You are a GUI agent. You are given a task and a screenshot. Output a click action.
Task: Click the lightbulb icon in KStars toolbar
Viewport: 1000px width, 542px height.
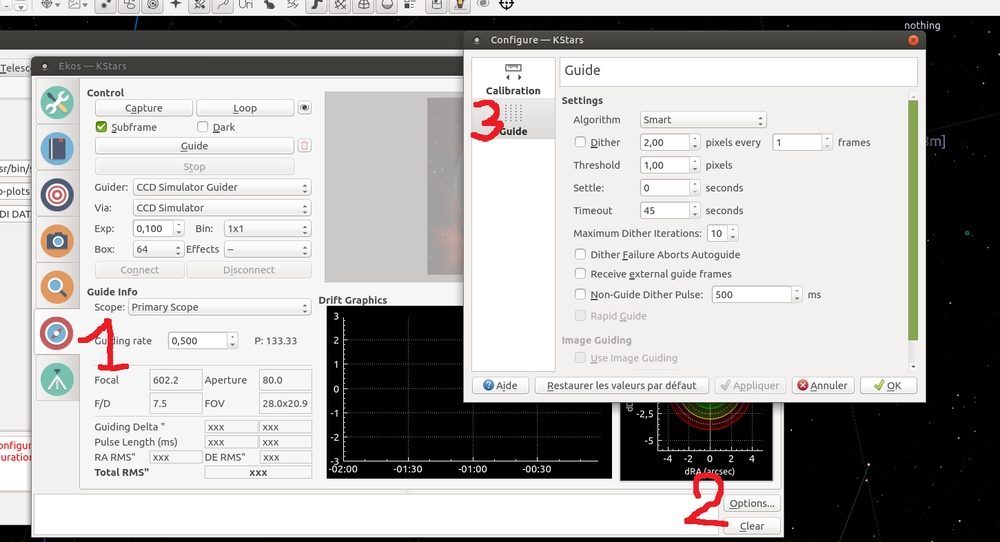click(460, 5)
